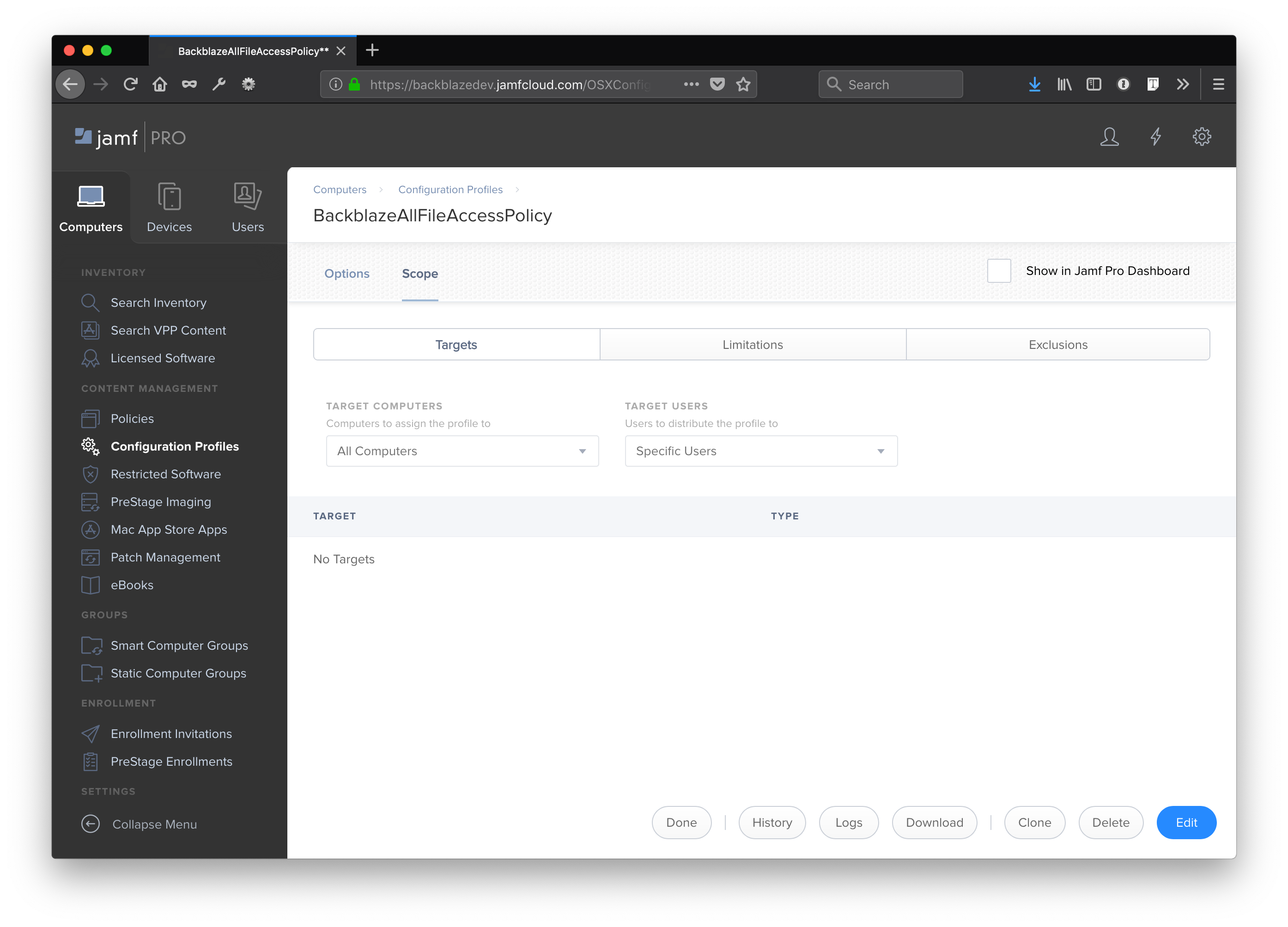Expand the Target Users dropdown
Viewport: 1288px width, 927px height.
pyautogui.click(x=880, y=451)
